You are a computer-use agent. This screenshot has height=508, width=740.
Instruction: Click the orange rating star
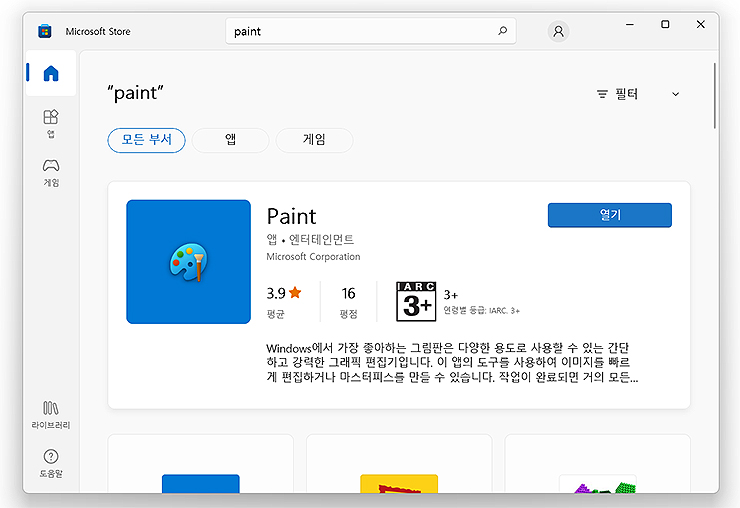(295, 293)
